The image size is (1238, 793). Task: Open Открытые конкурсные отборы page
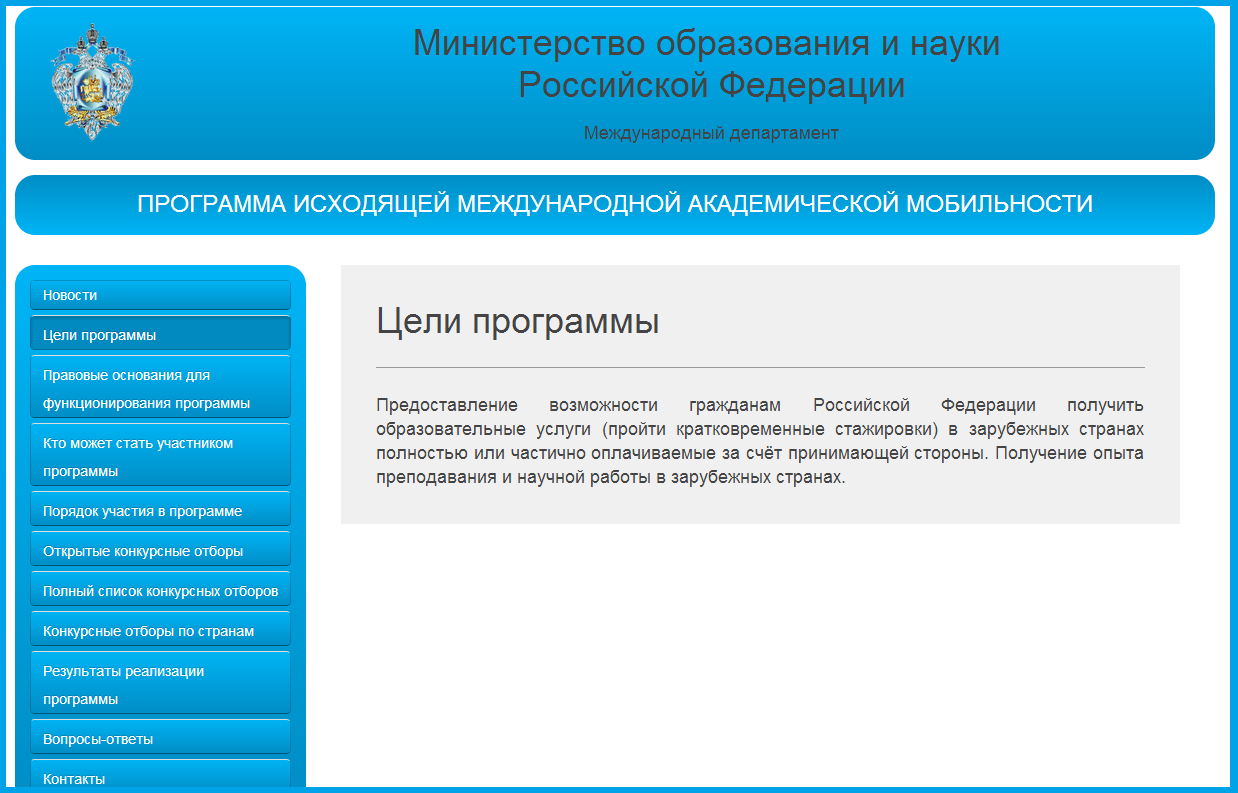[160, 550]
